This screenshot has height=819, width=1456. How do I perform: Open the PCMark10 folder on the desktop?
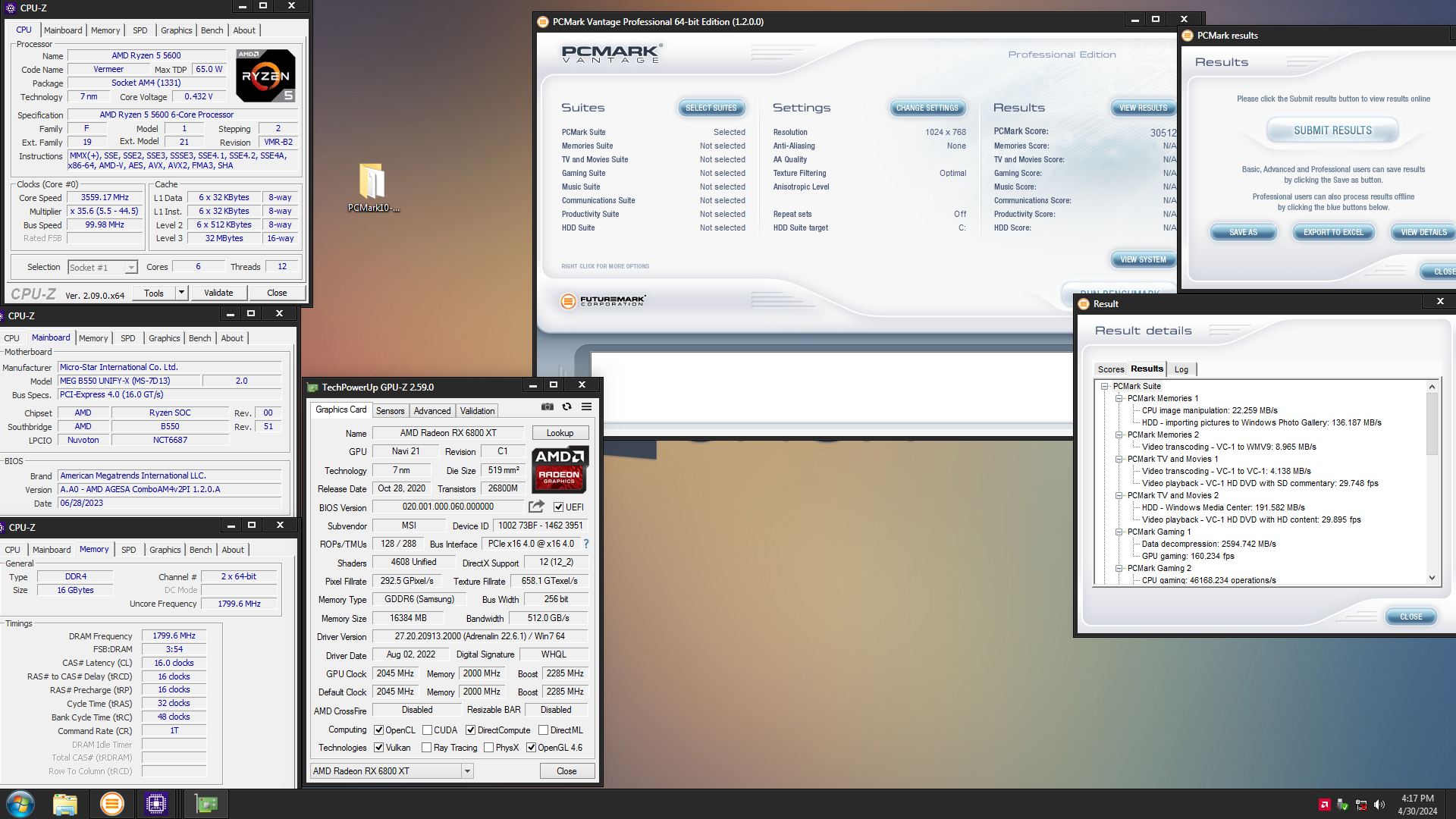tap(372, 188)
